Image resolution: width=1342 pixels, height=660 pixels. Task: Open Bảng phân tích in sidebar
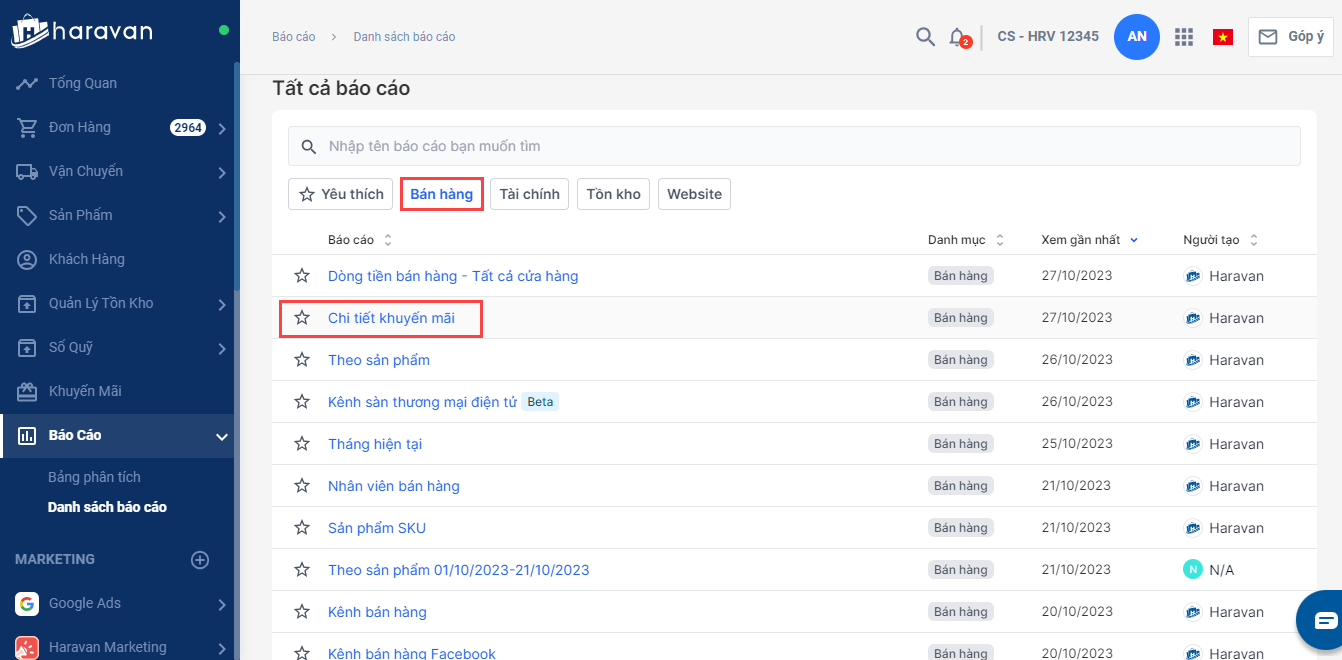(94, 477)
